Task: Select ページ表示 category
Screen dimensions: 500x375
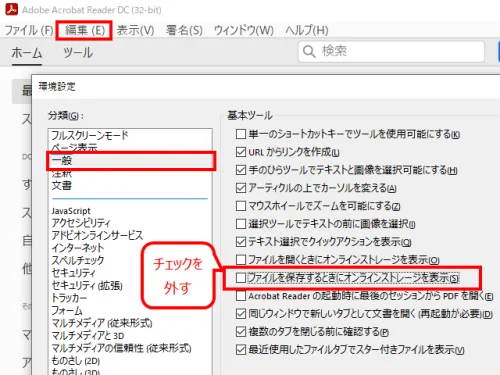Action: (74, 147)
